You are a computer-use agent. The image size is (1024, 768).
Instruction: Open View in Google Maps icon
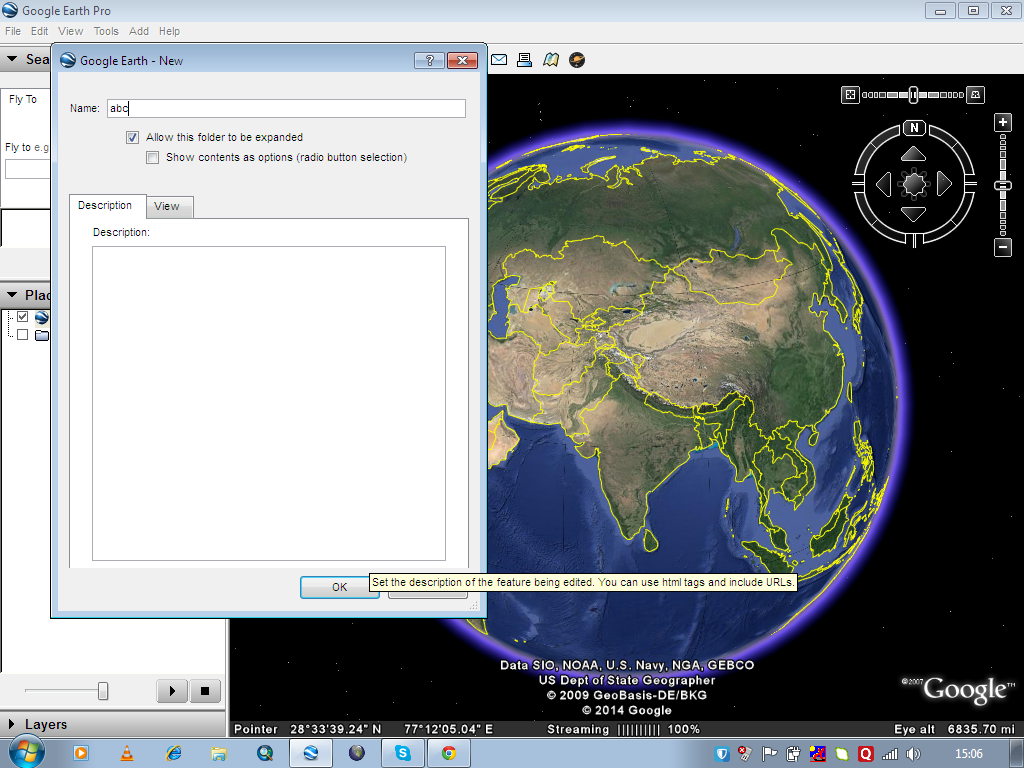coord(551,60)
